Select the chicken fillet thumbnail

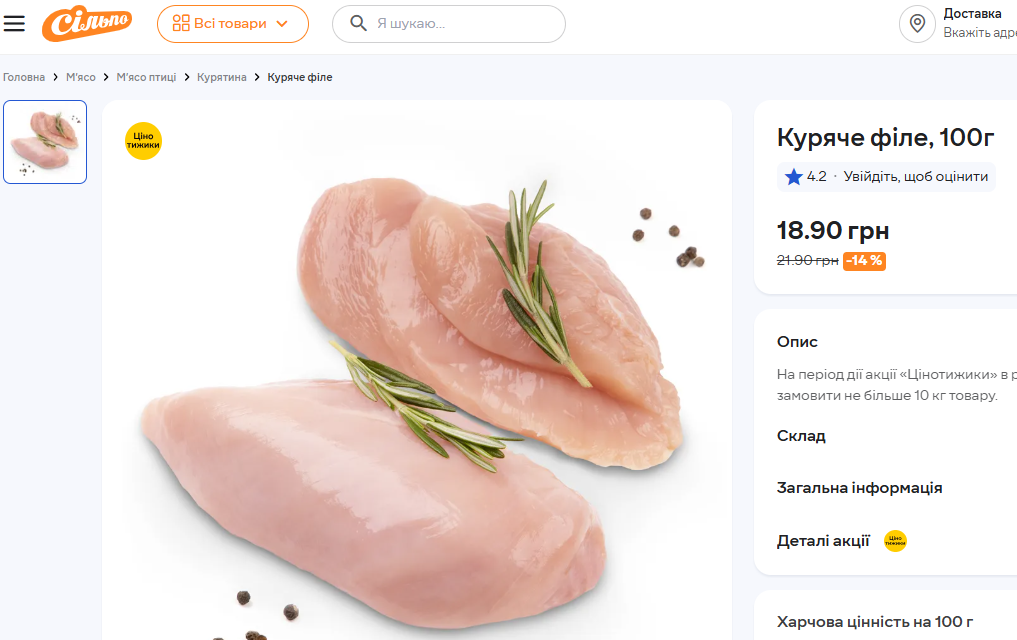(x=45, y=142)
